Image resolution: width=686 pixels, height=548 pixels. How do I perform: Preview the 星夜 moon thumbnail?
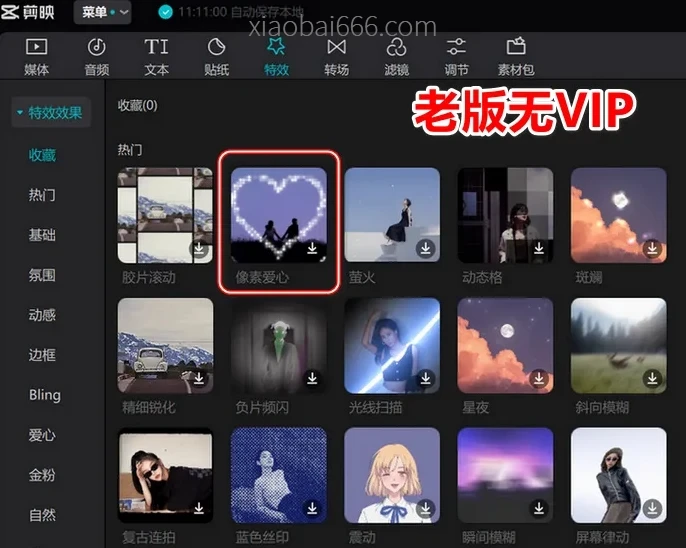(x=505, y=346)
